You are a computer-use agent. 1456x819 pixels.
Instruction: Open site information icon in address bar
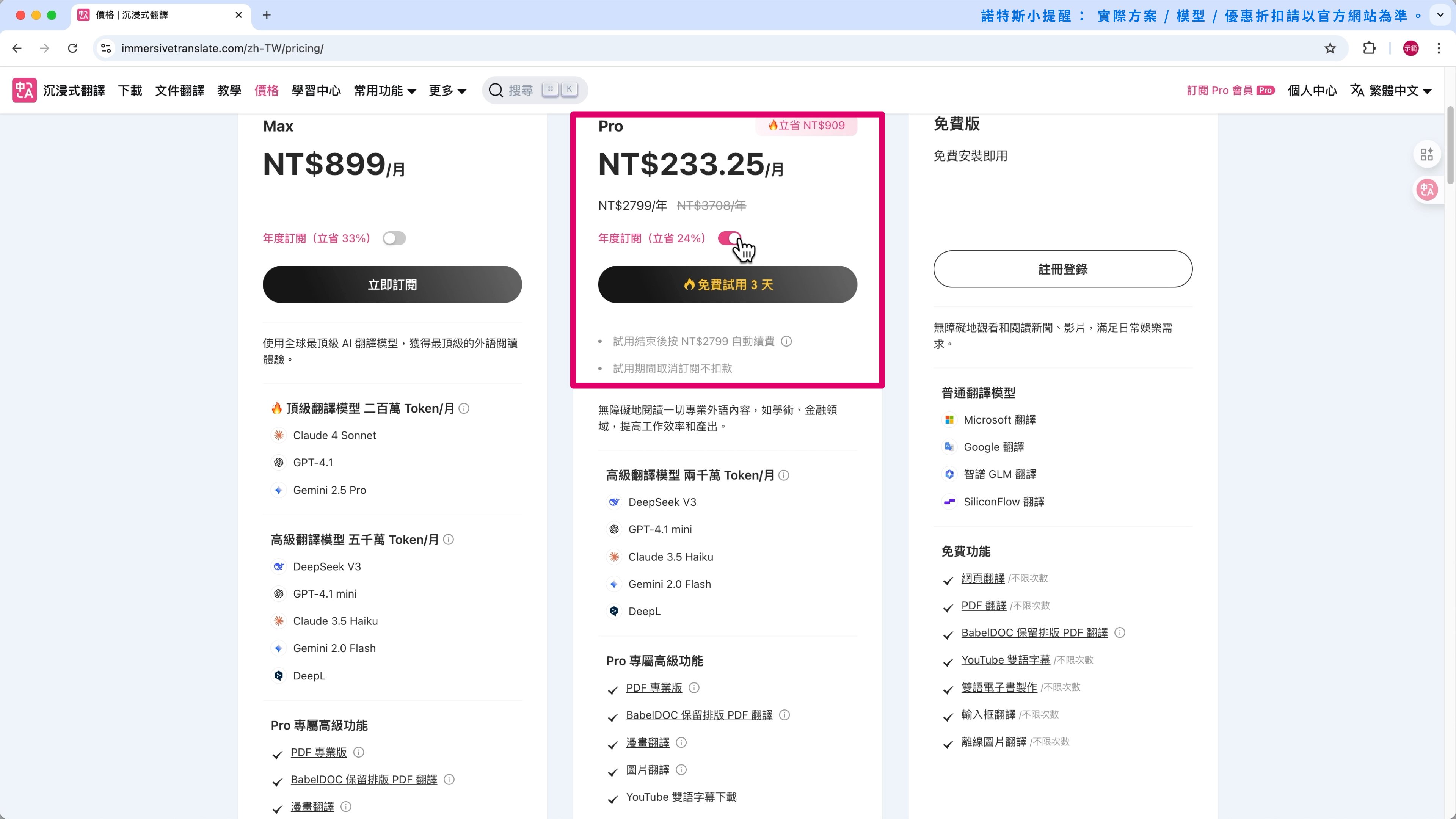(106, 49)
